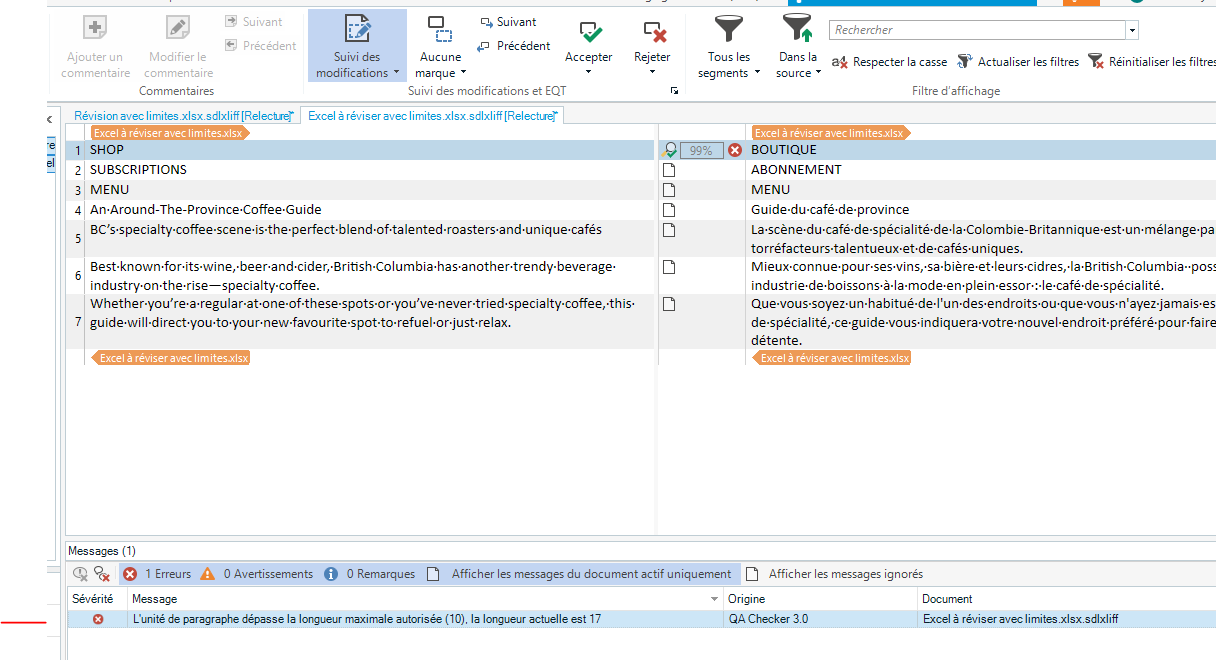The width and height of the screenshot is (1216, 660).
Task: Click the Rejeter red cross icon
Action: pos(654,31)
